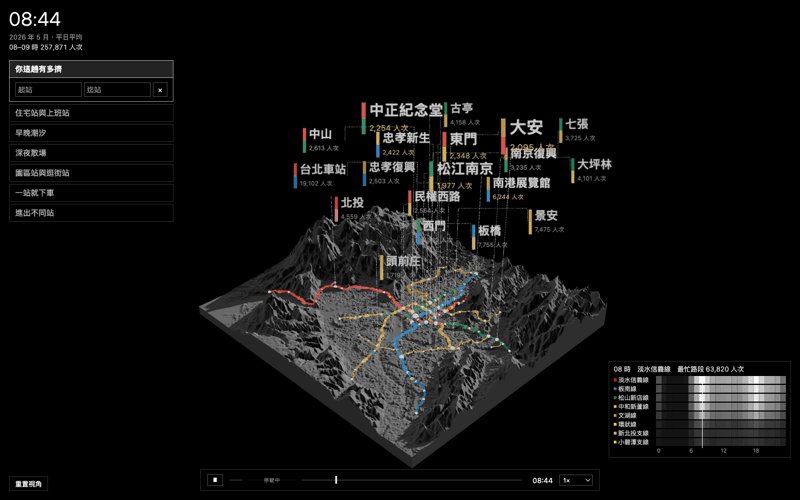Select the 忠孝新生 station label

point(406,138)
